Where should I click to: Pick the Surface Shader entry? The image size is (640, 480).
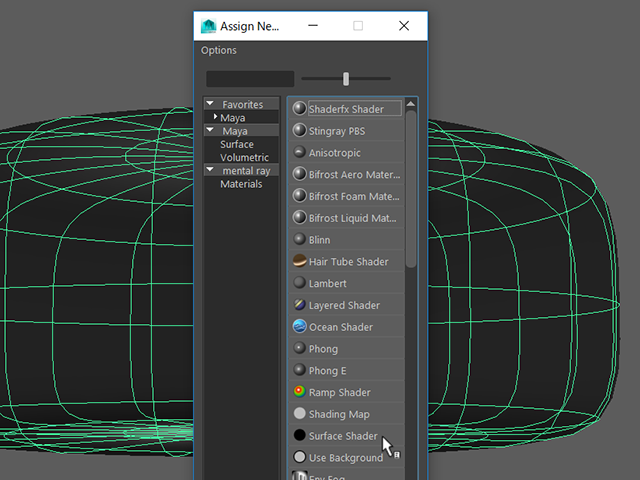pyautogui.click(x=347, y=436)
